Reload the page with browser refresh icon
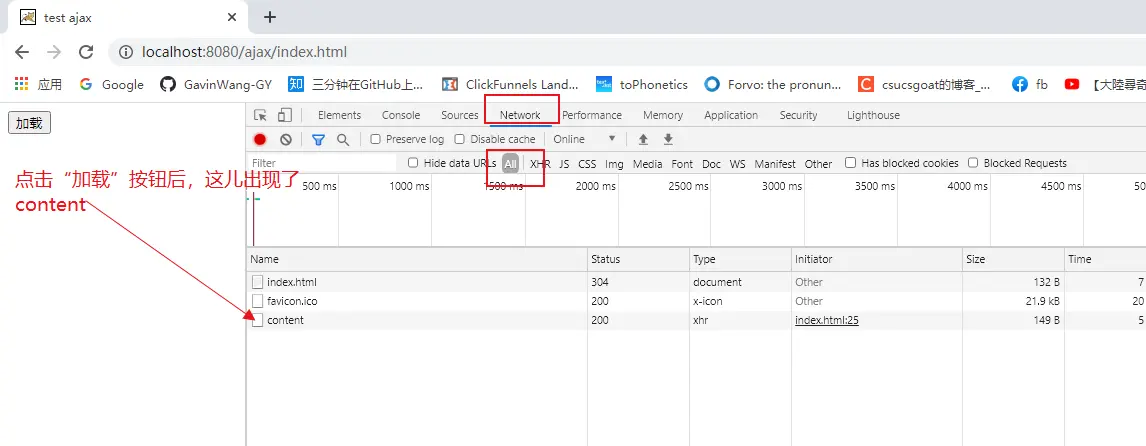Screen dimensions: 1146x446 click(86, 52)
